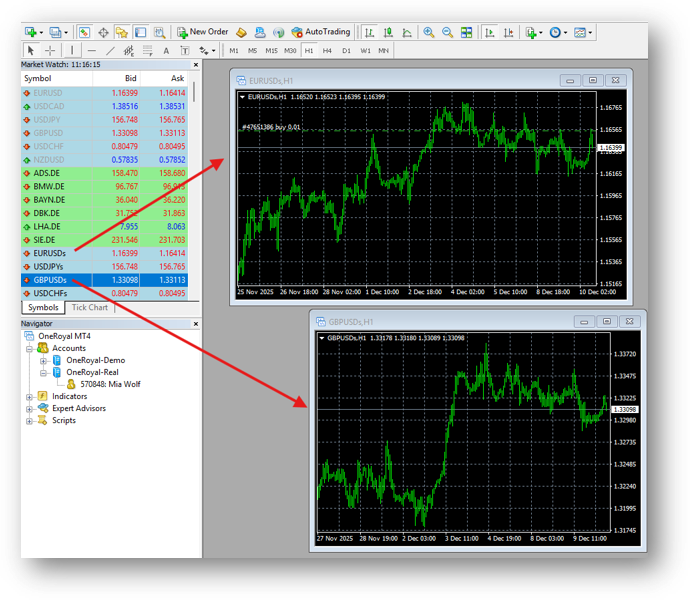The height and width of the screenshot is (600, 690).
Task: Click the zoom out magnifier icon
Action: tap(446, 32)
